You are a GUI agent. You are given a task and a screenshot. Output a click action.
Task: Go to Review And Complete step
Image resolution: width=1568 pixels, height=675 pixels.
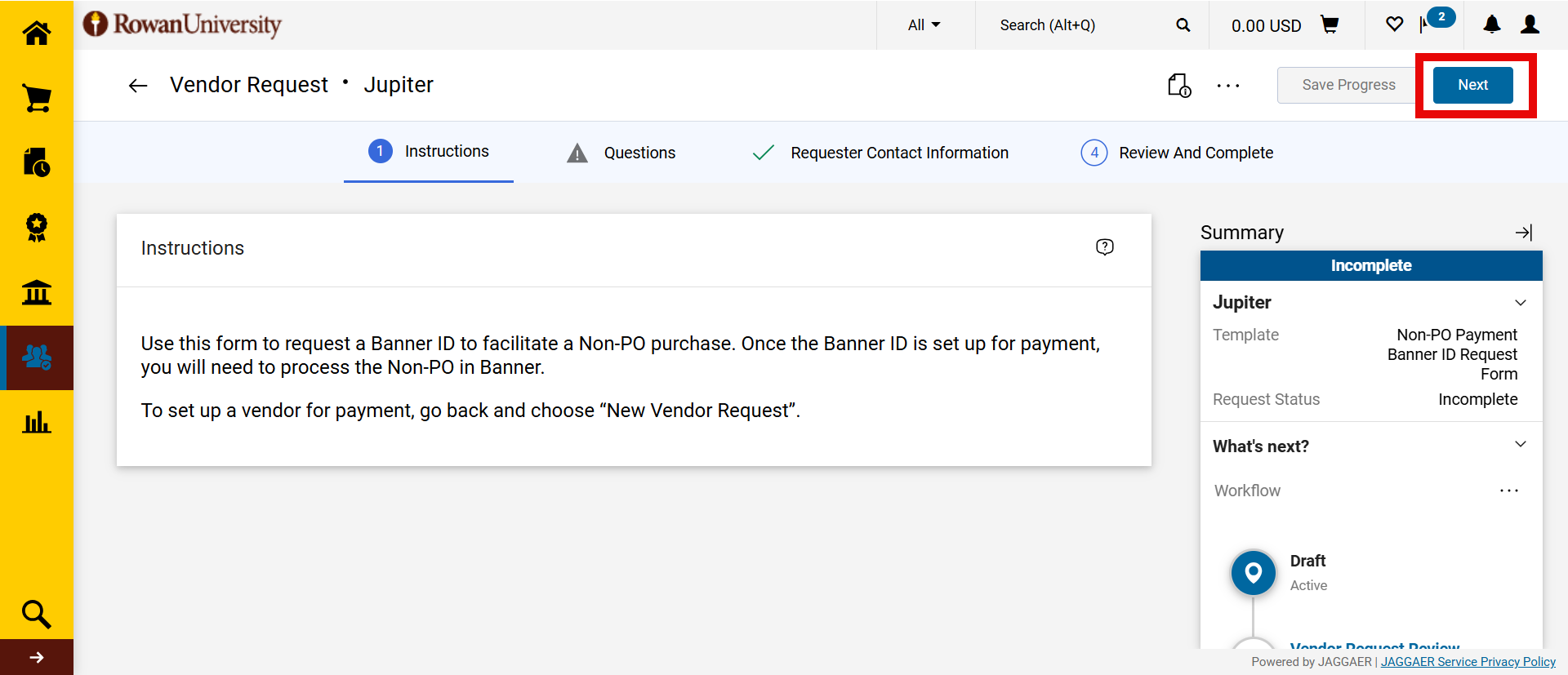1177,153
